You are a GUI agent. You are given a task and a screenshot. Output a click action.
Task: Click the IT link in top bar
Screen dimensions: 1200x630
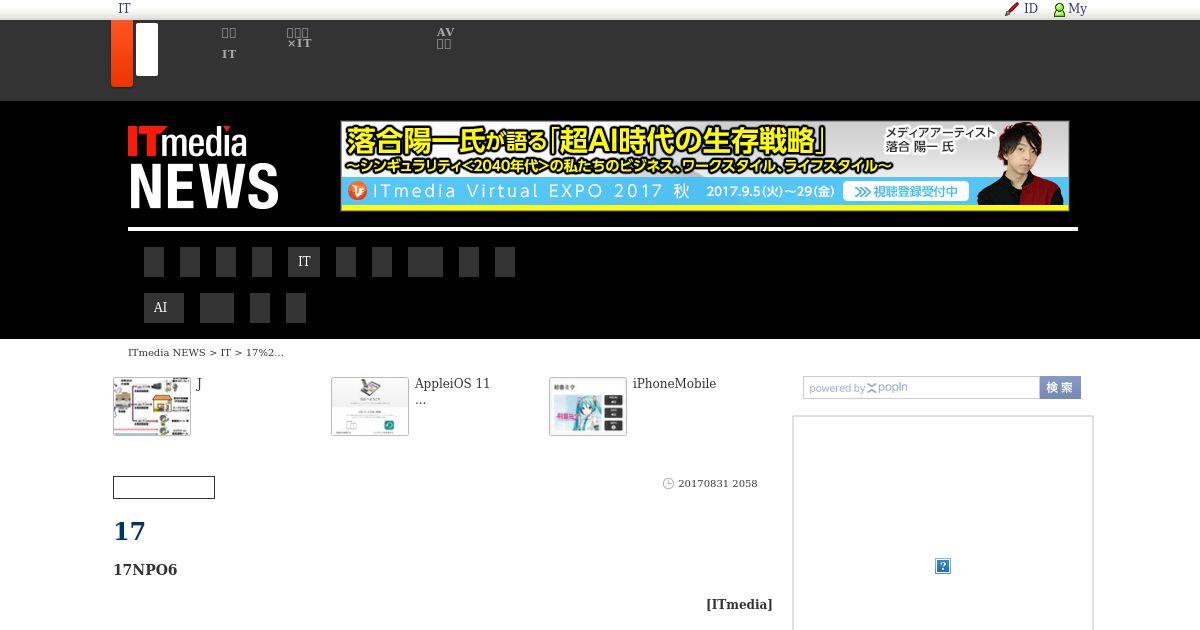(x=124, y=9)
